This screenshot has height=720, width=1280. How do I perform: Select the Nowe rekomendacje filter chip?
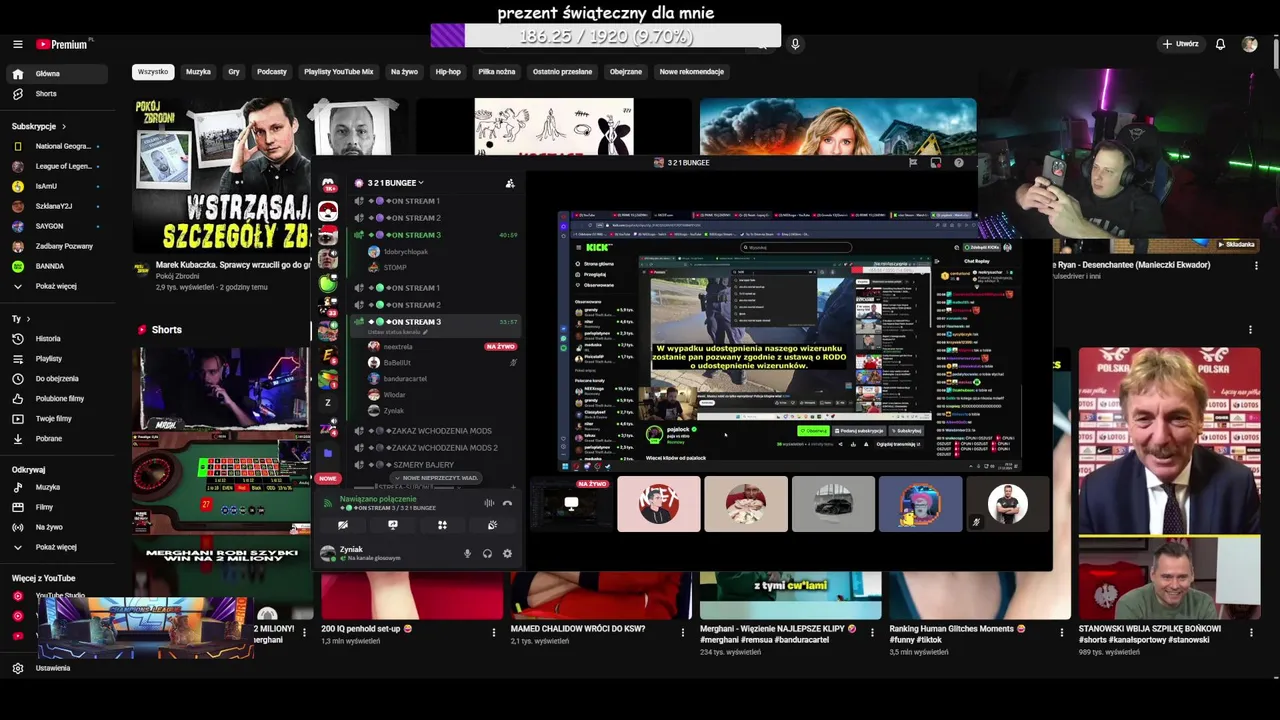point(692,72)
